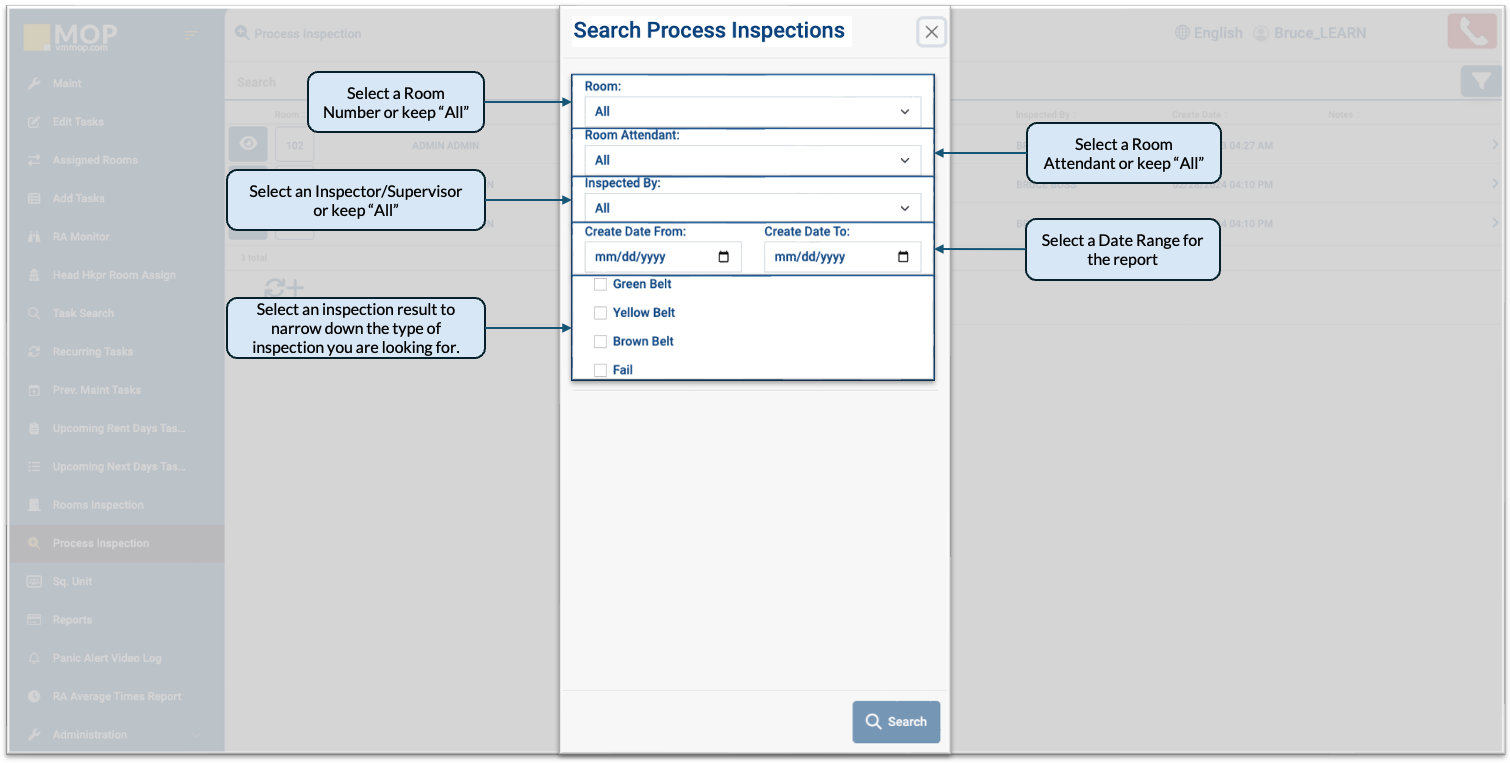The width and height of the screenshot is (1510, 763).
Task: Collapse sidebar using the hamburger menu icon
Action: pyautogui.click(x=192, y=36)
